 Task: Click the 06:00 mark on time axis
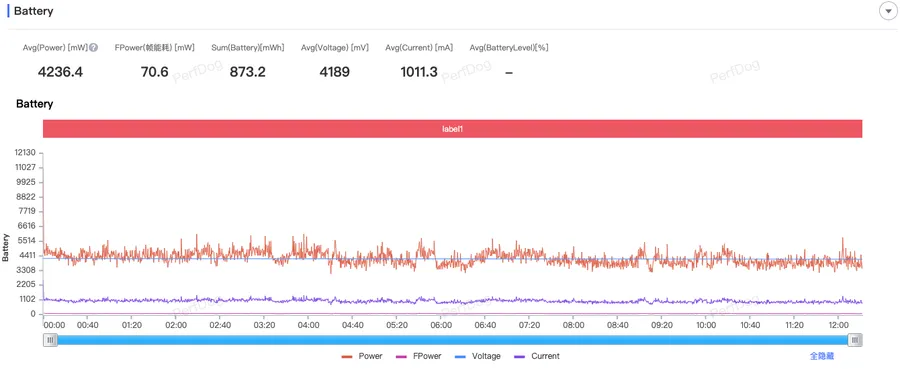point(440,325)
